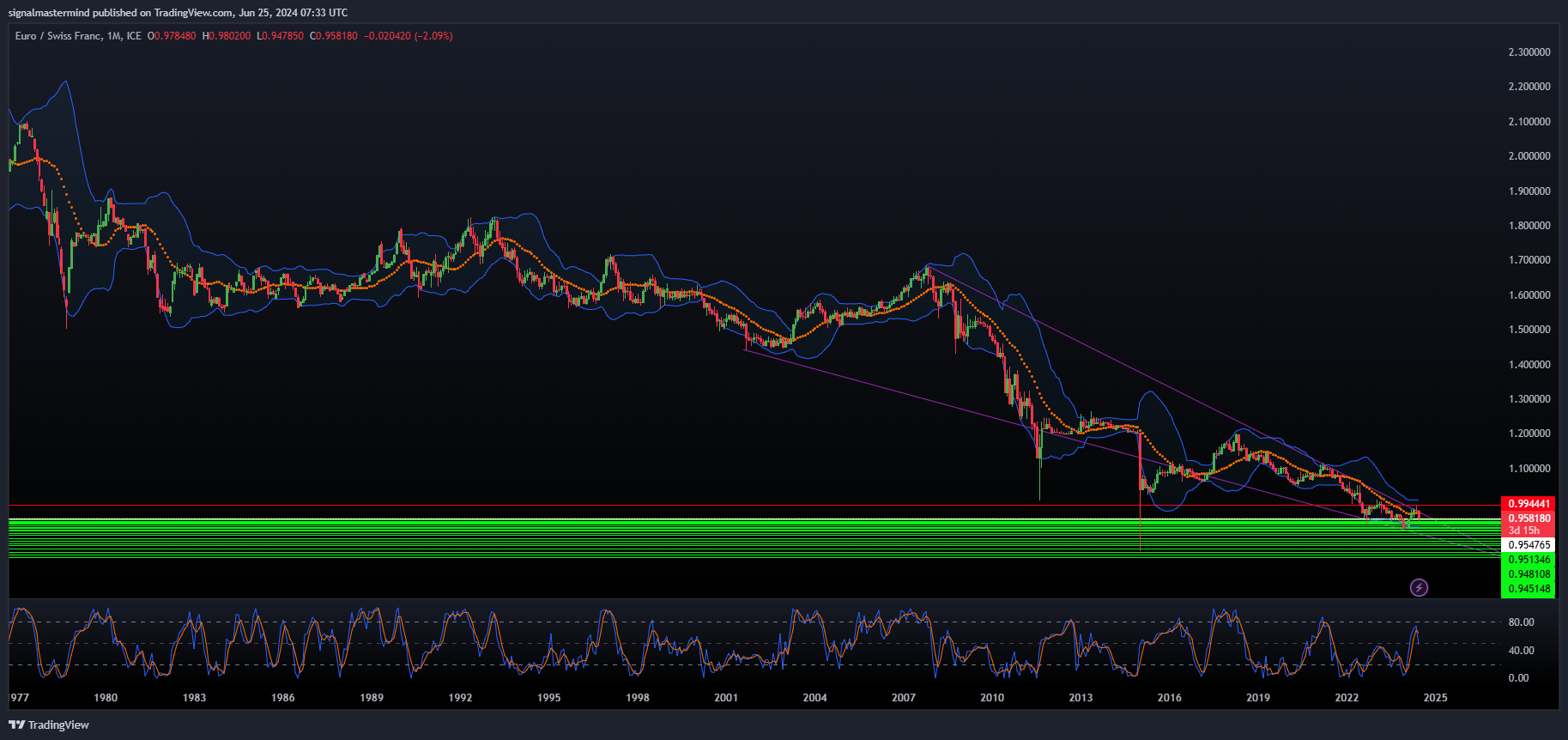Click the 2007 label on time axis
The height and width of the screenshot is (740, 1568).
[904, 698]
